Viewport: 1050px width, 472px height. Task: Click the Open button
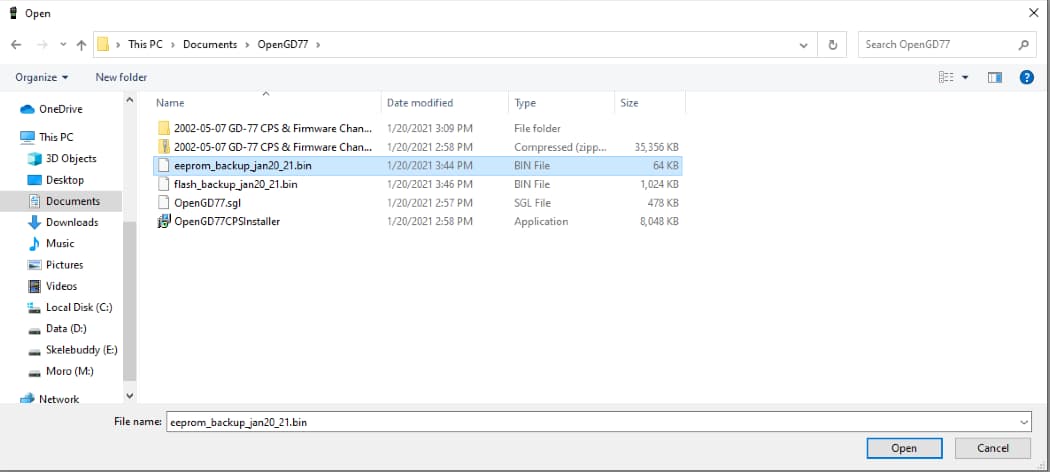(904, 449)
